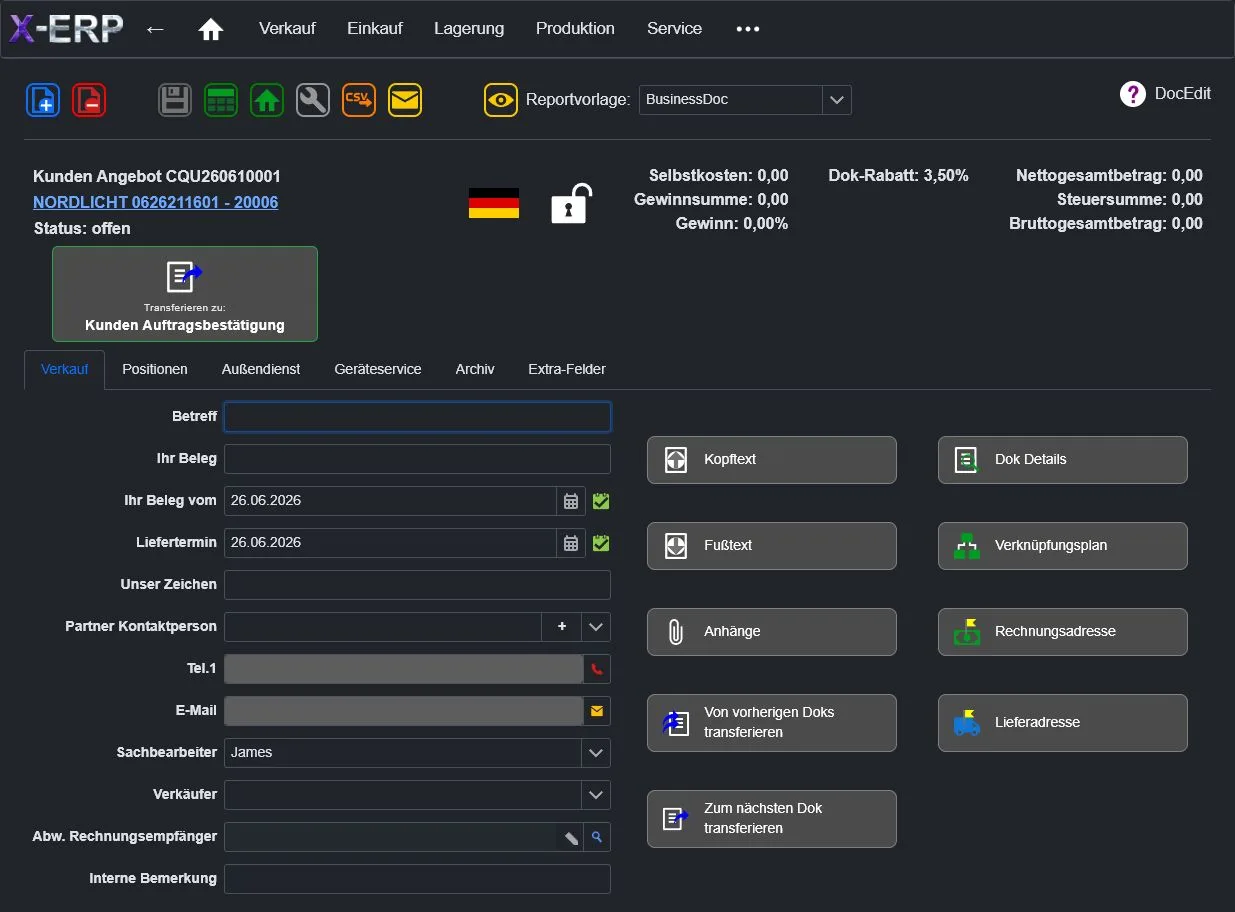Open the green table list view icon
Image resolution: width=1235 pixels, height=912 pixels.
221,100
